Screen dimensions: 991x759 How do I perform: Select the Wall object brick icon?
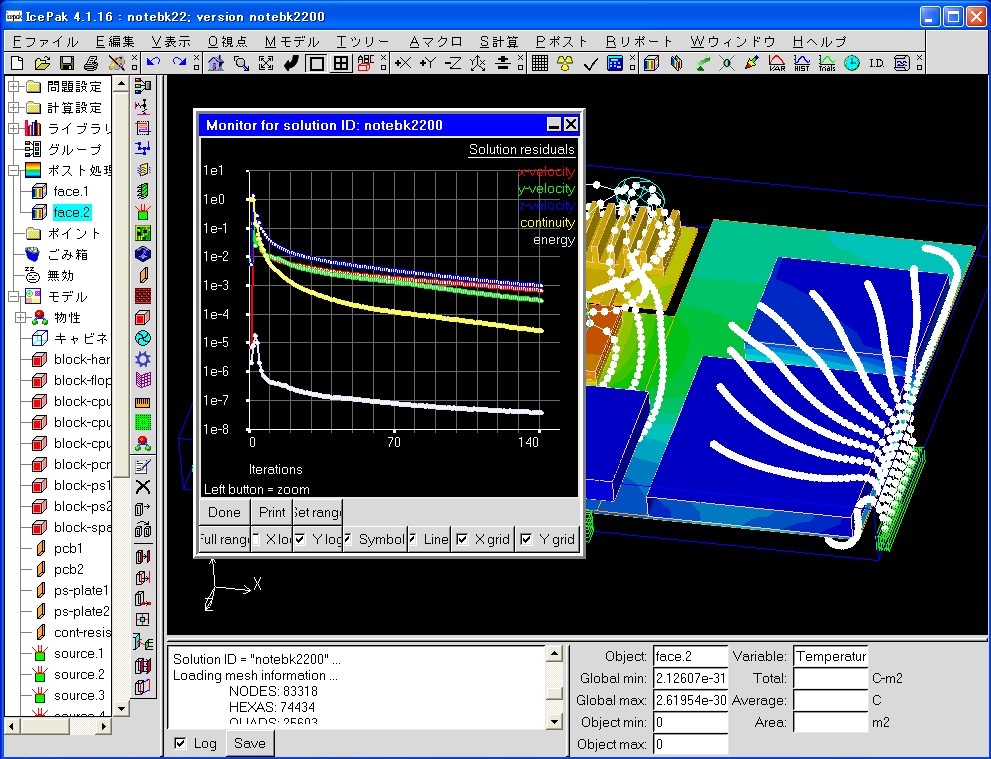pos(143,296)
